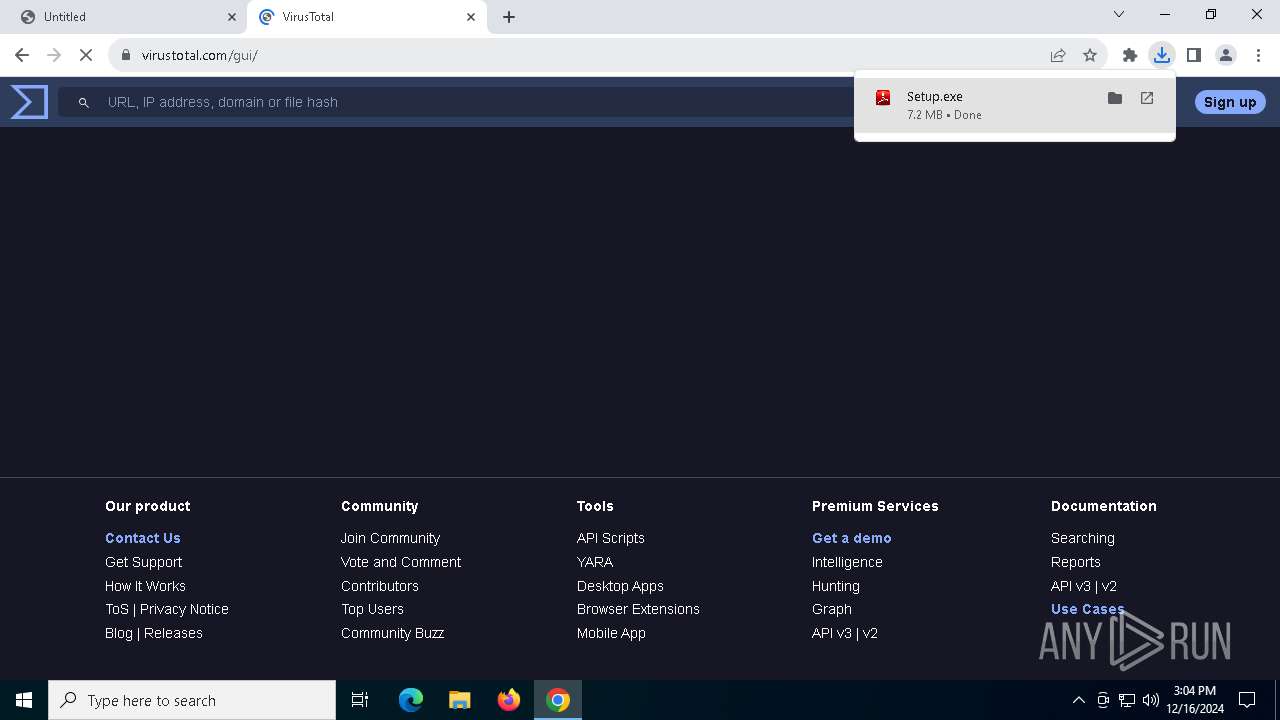
Task: Go back to previous page
Action: (x=22, y=55)
